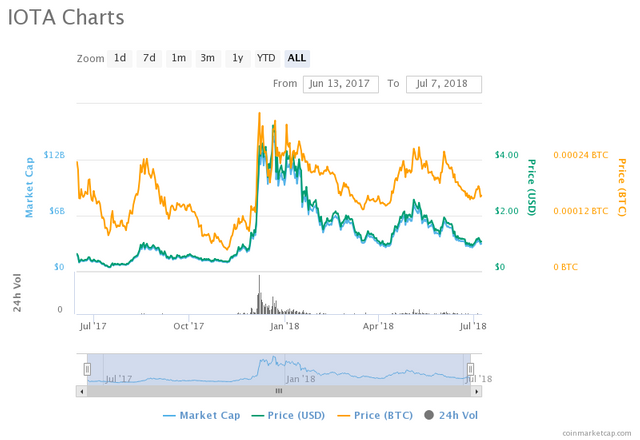Click the navigator scrollbar thumb grip
The height and width of the screenshot is (440, 640).
[279, 391]
